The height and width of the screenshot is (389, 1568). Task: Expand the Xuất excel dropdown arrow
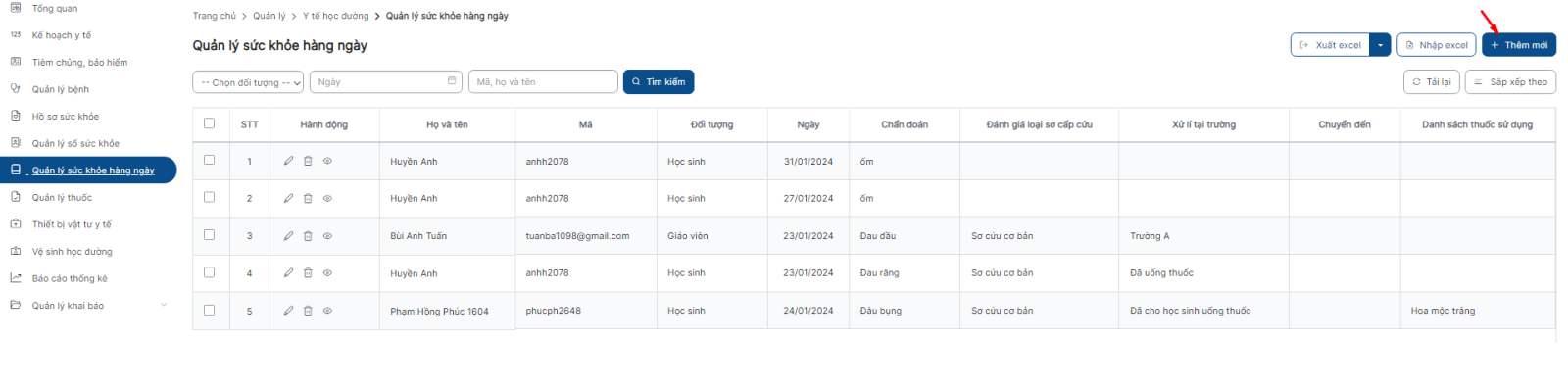pyautogui.click(x=1381, y=45)
